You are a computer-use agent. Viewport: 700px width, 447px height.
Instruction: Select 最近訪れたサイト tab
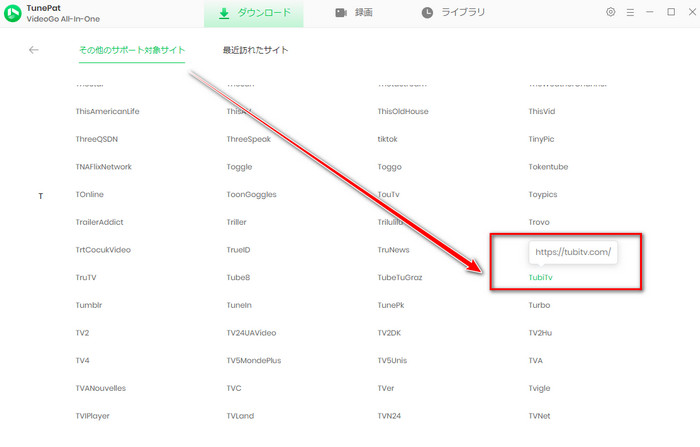point(256,50)
